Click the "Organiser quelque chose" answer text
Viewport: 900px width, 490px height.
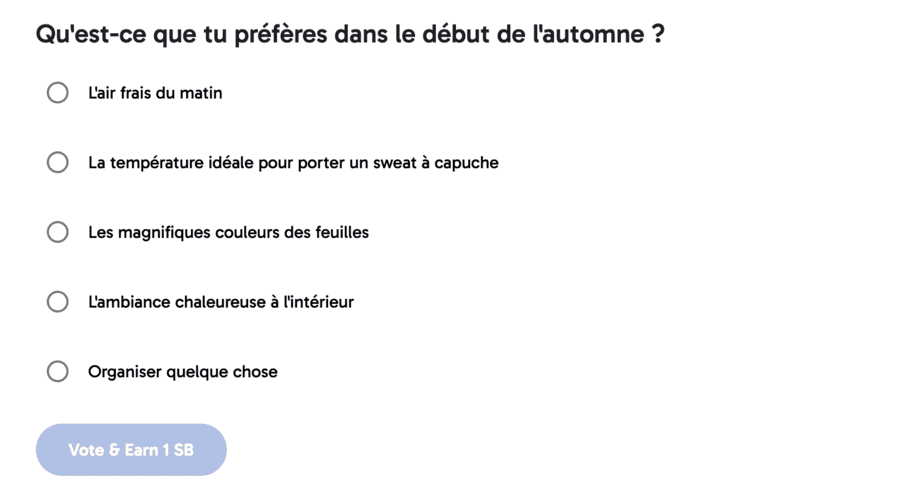point(183,372)
